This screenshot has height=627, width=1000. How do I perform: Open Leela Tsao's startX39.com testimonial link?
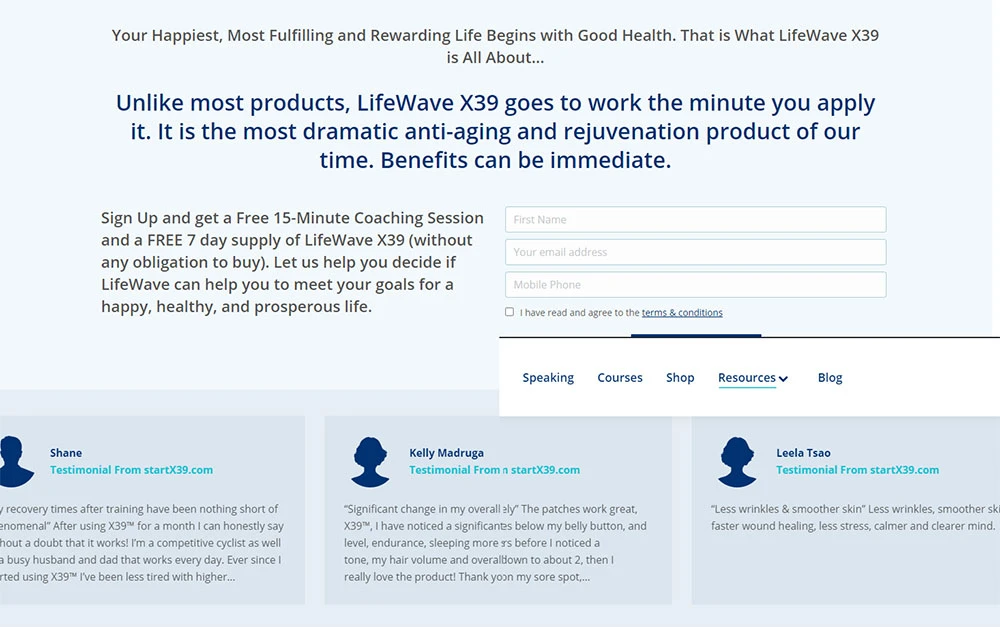click(857, 470)
